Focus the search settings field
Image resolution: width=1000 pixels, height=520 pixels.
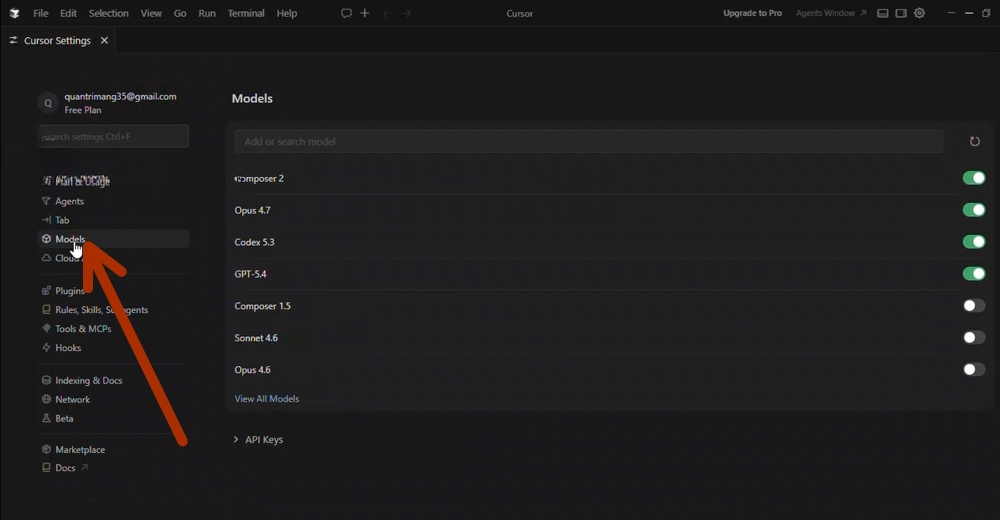(114, 137)
